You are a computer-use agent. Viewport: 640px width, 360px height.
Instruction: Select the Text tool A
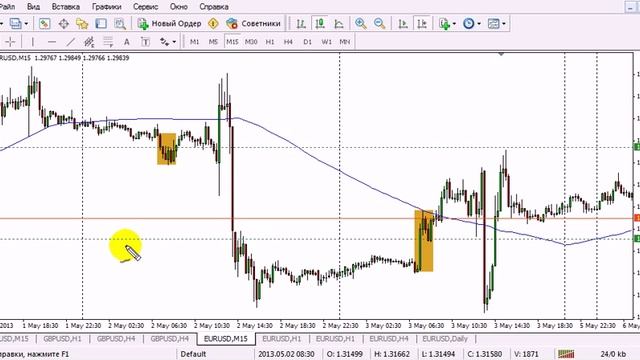point(127,42)
